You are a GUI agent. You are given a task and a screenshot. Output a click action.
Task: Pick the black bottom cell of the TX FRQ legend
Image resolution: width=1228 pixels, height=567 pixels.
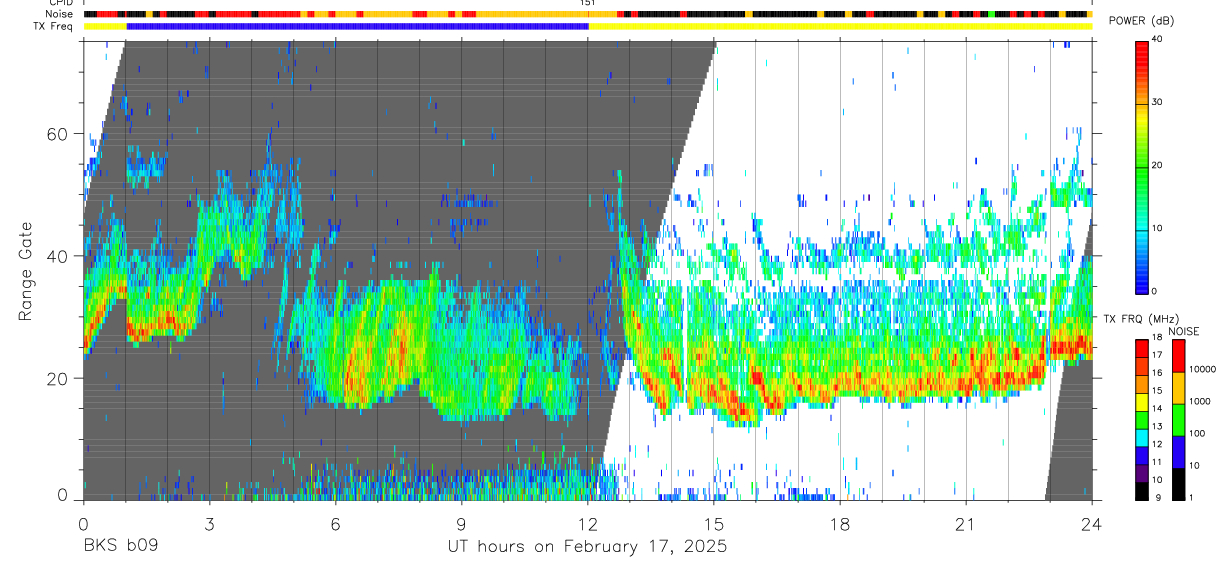[1142, 490]
